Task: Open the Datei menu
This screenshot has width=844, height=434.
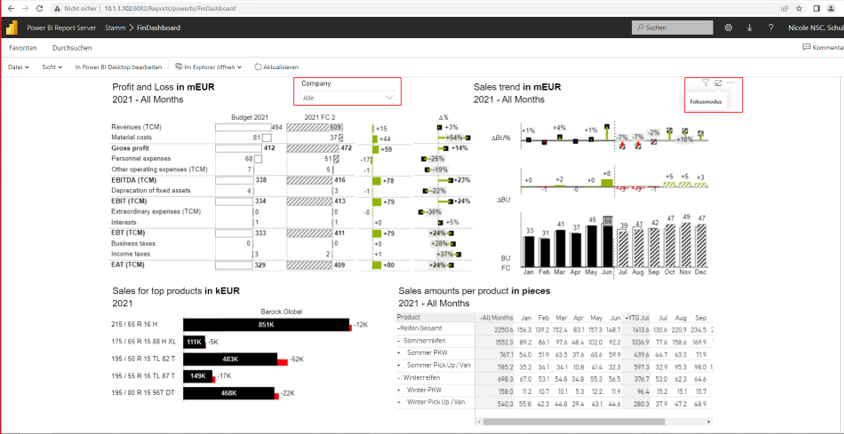Action: [18, 67]
